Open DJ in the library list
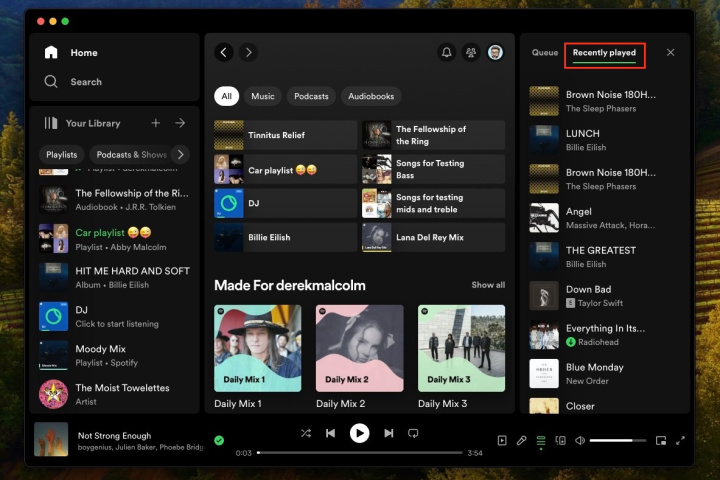 [115, 316]
